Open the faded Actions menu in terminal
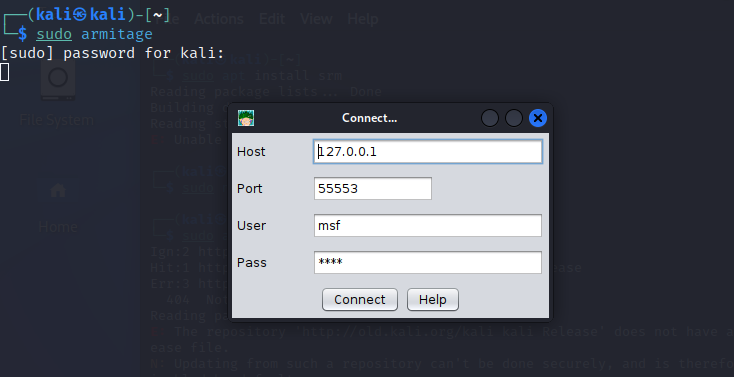The height and width of the screenshot is (377, 734). pyautogui.click(x=219, y=19)
